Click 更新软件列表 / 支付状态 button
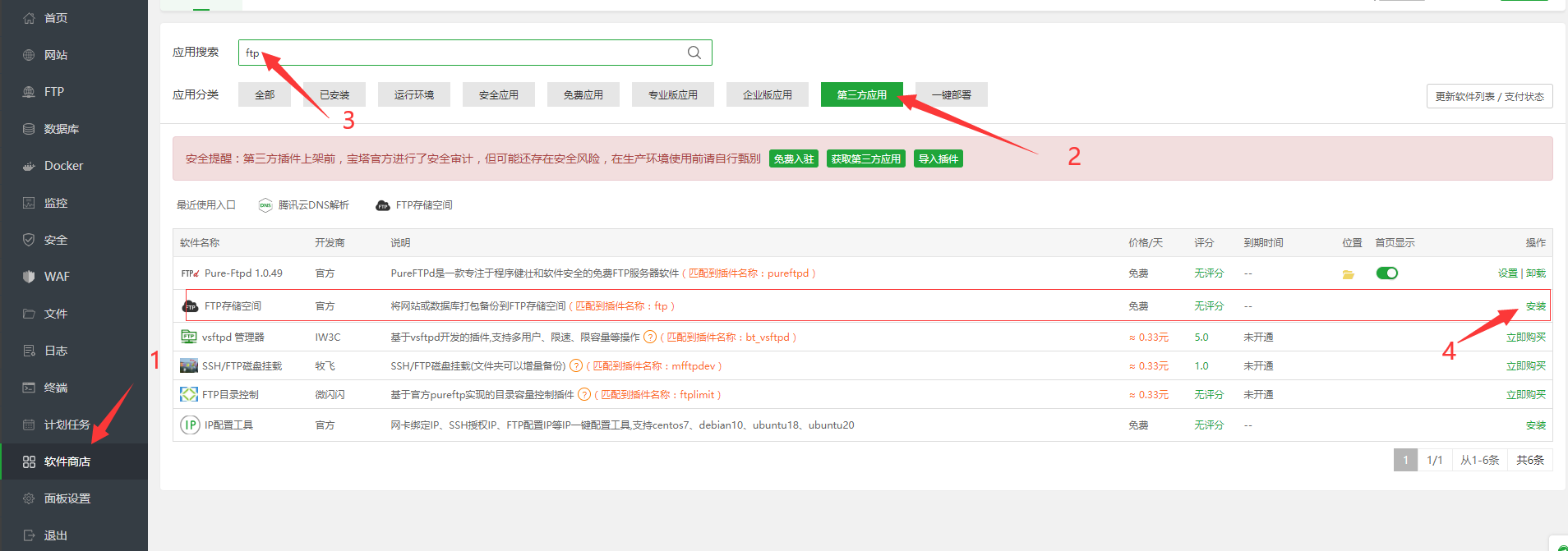This screenshot has height=551, width=1568. [1489, 96]
